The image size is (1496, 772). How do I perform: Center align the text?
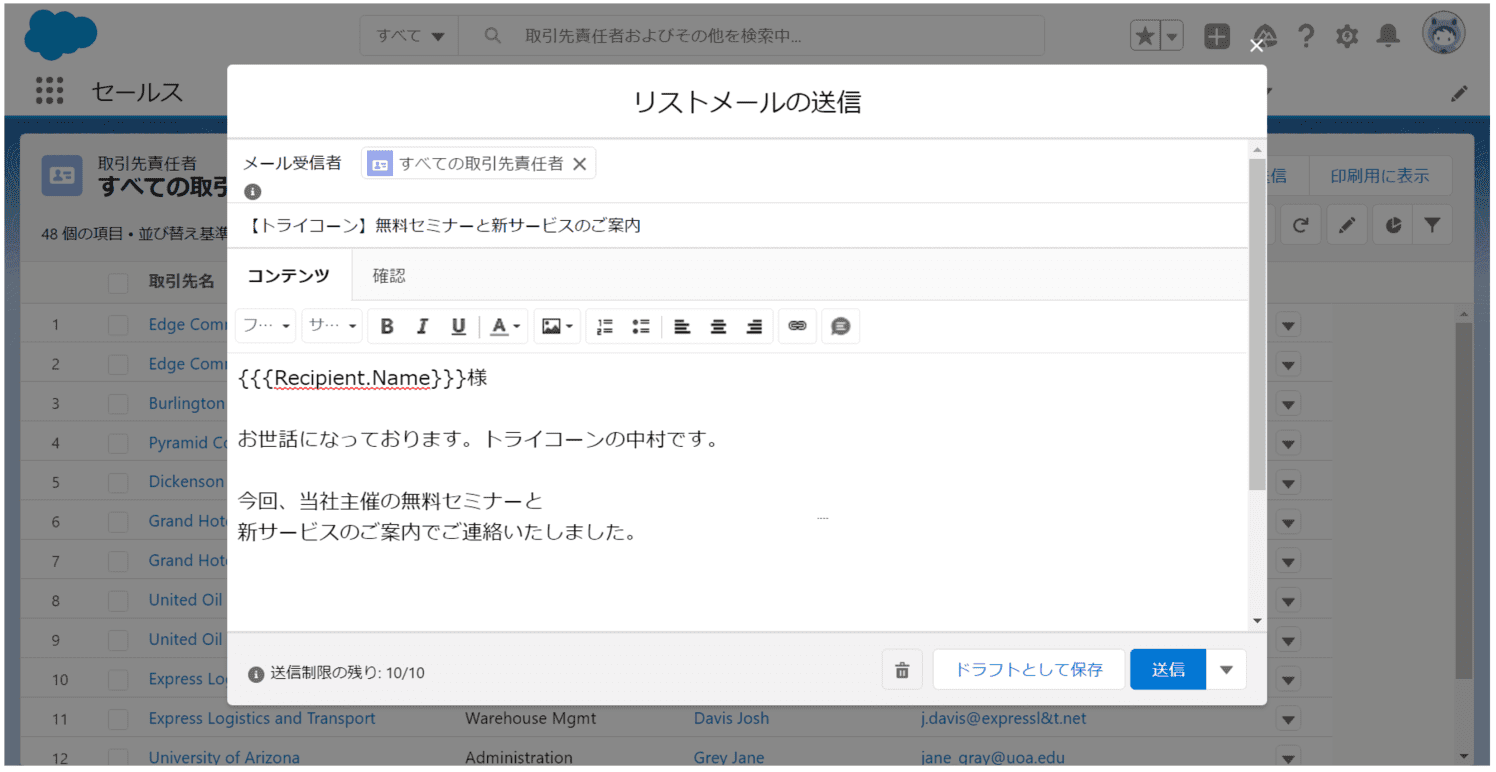tap(718, 326)
